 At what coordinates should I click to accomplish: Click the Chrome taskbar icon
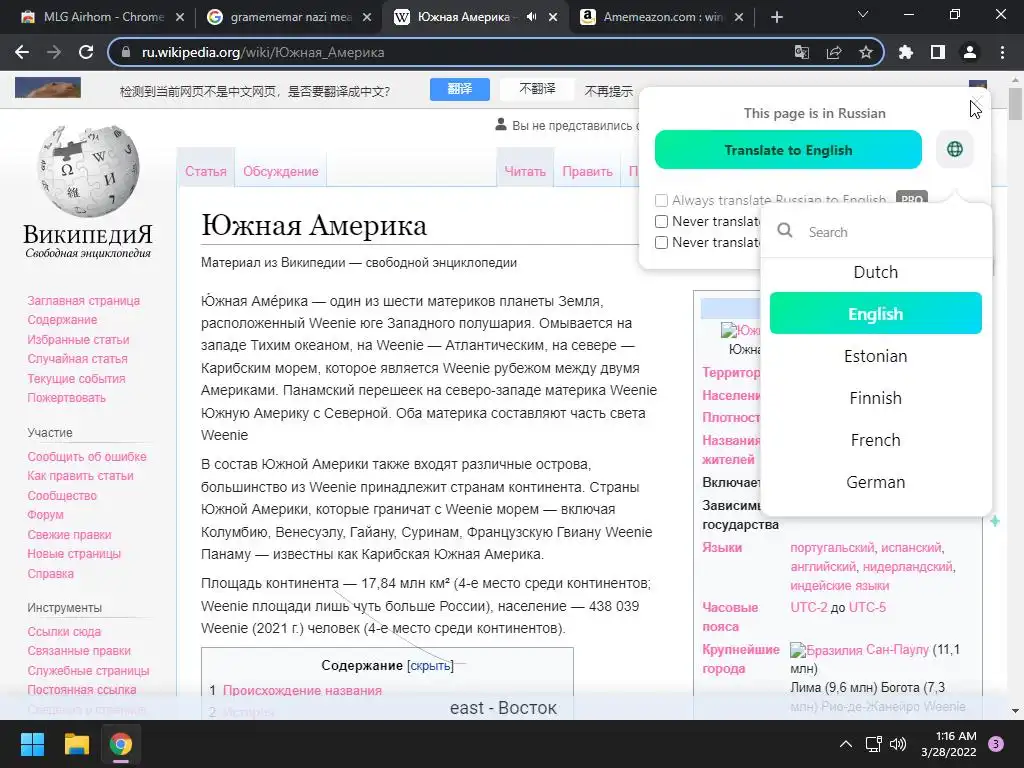(x=121, y=744)
